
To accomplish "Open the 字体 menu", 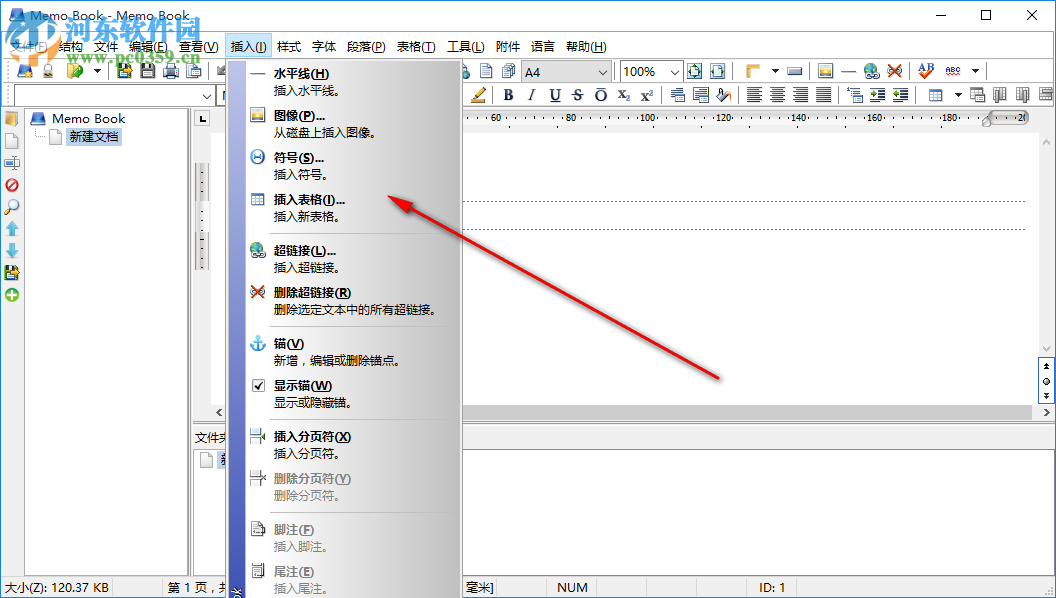I will click(x=324, y=46).
